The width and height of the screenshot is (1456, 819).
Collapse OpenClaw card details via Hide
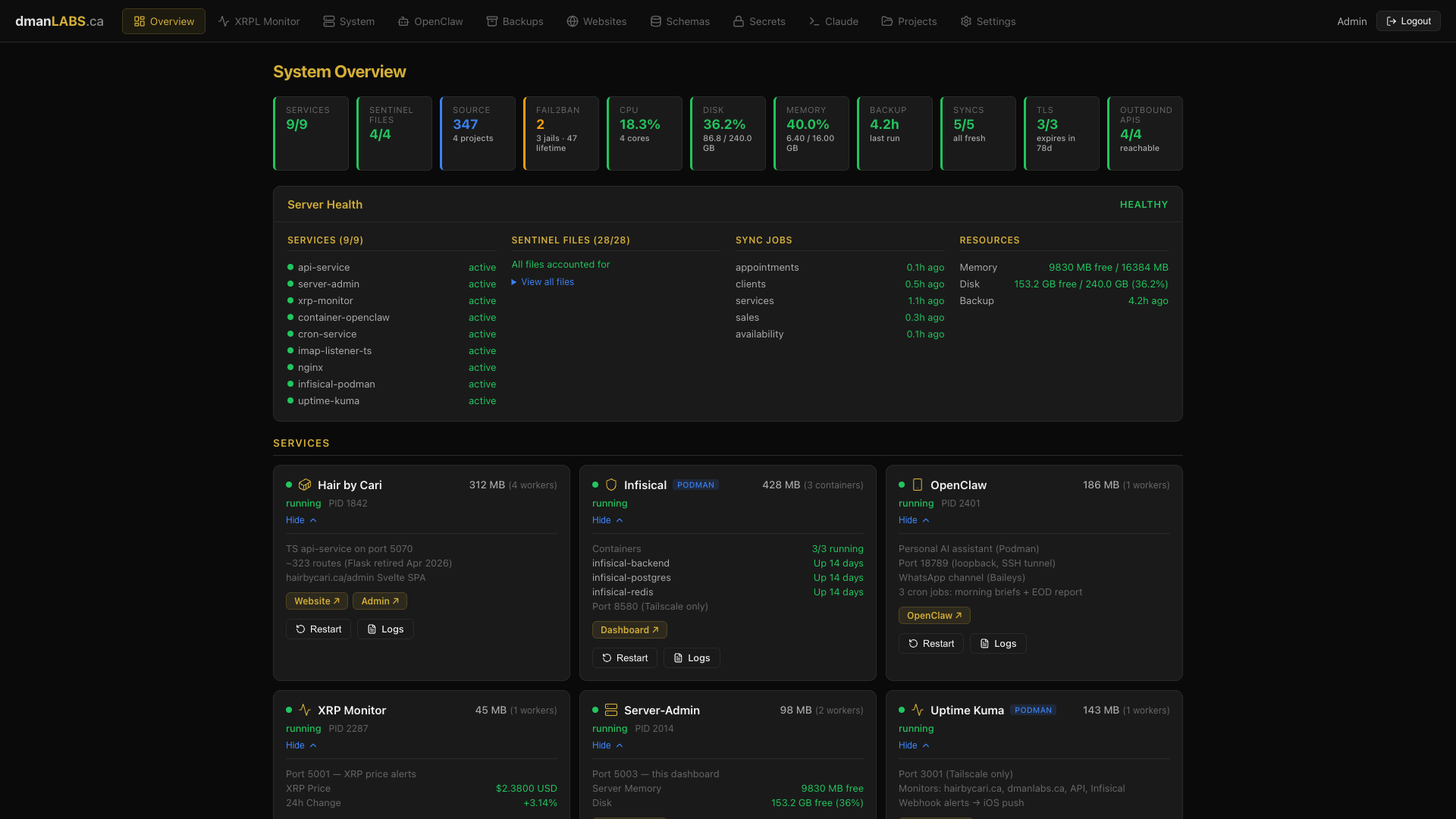coord(914,520)
